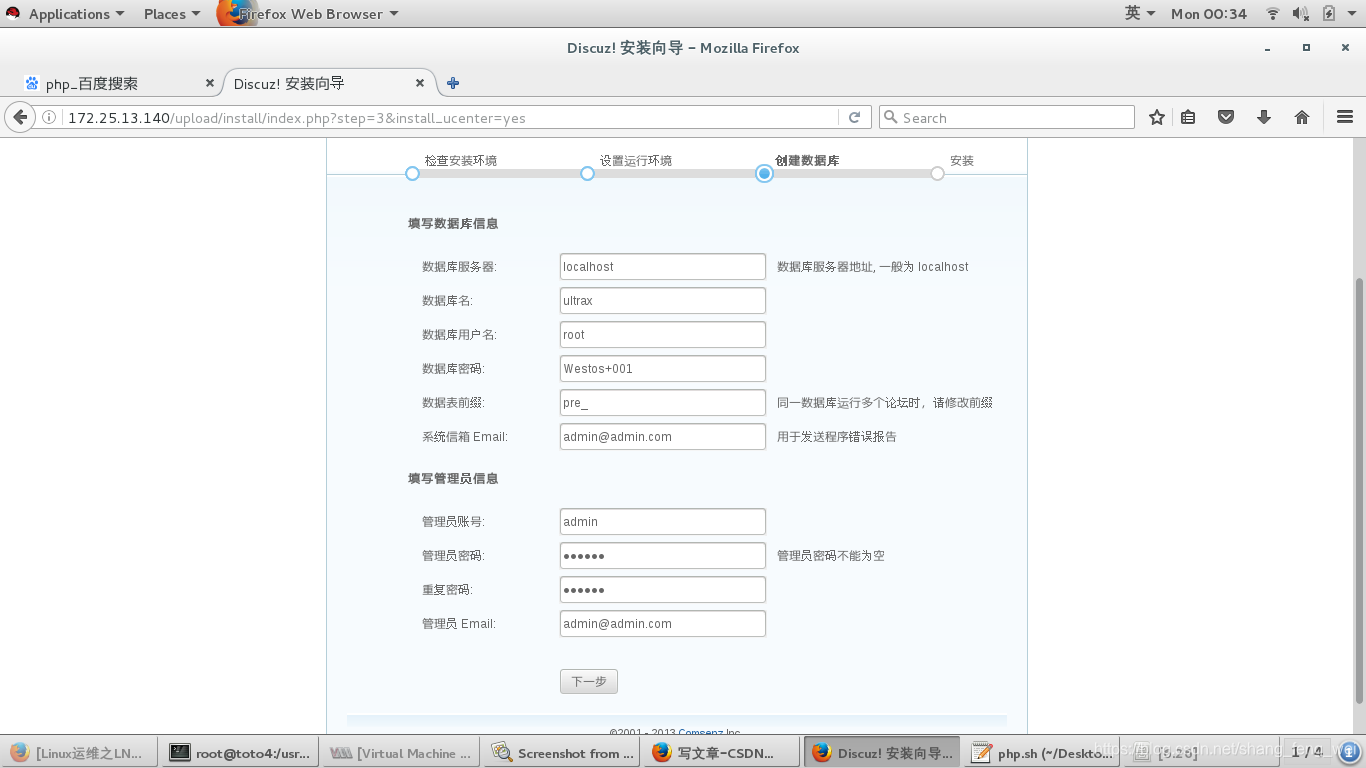1366x768 pixels.
Task: Switch to Virtual Machine taskbar window
Action: click(x=400, y=753)
